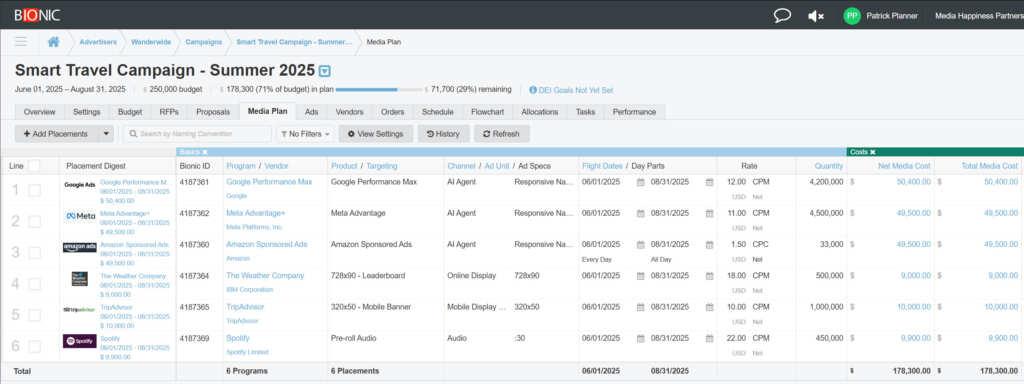1024x384 pixels.
Task: Click the 50,400.00 net media cost value
Action: click(x=914, y=182)
